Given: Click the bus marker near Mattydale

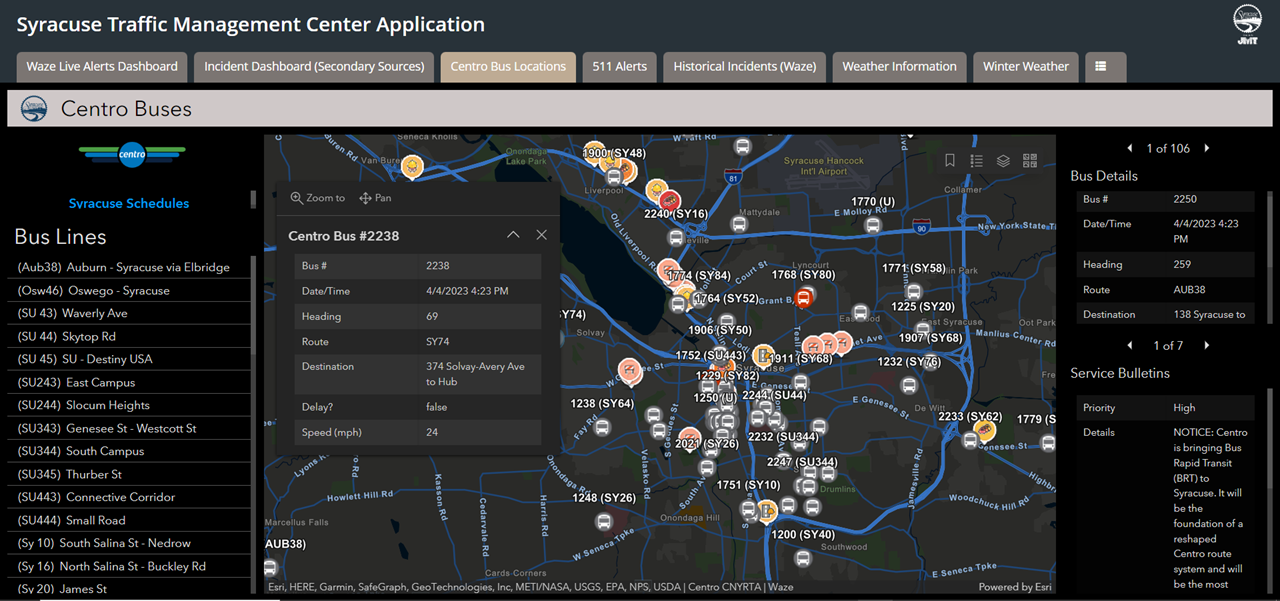Looking at the screenshot, I should (x=737, y=225).
